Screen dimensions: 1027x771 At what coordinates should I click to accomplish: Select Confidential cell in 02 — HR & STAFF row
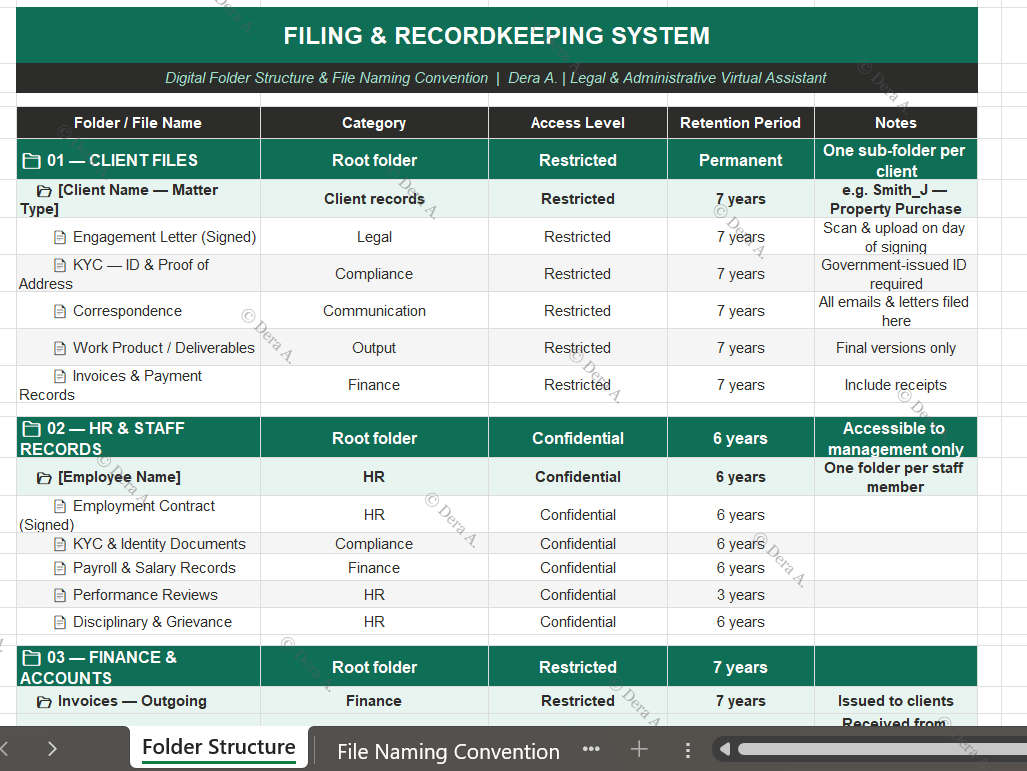578,438
